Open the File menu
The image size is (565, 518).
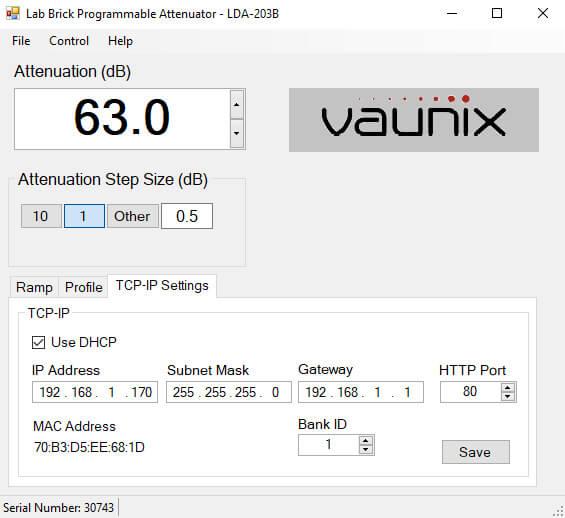coord(21,41)
